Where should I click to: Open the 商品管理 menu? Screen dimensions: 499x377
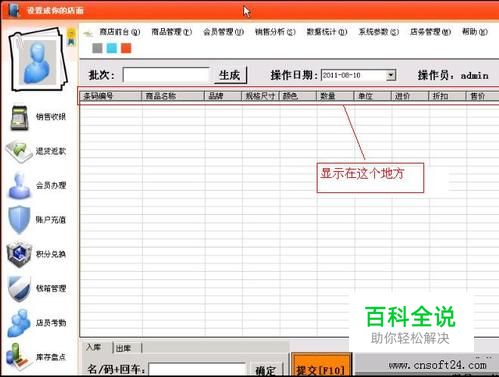(172, 32)
